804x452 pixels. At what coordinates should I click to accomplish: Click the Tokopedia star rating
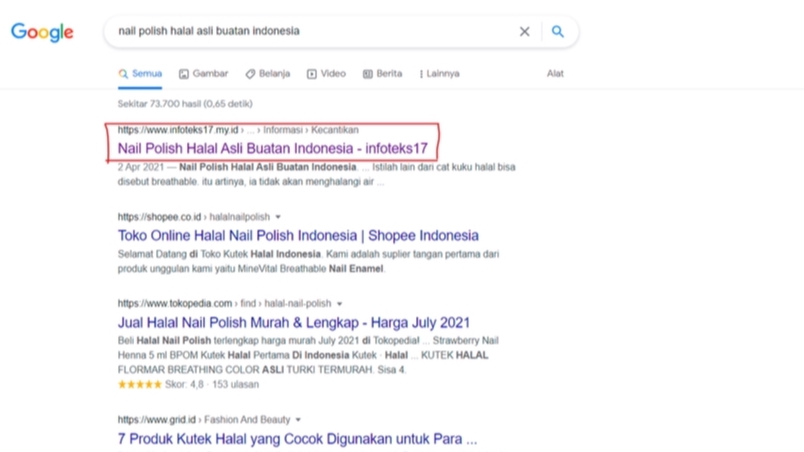click(x=139, y=384)
